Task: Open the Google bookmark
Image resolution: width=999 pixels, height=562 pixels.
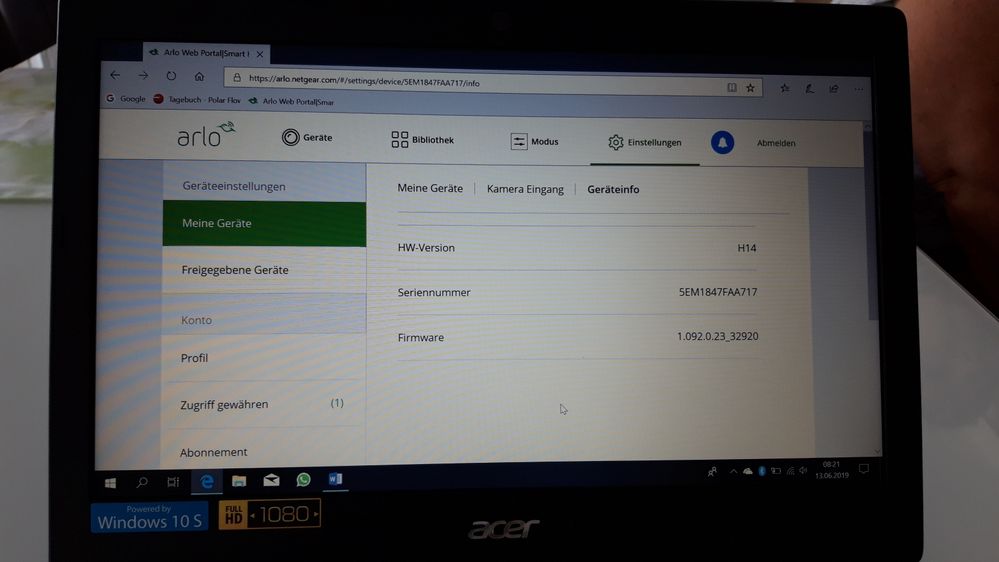Action: point(126,99)
